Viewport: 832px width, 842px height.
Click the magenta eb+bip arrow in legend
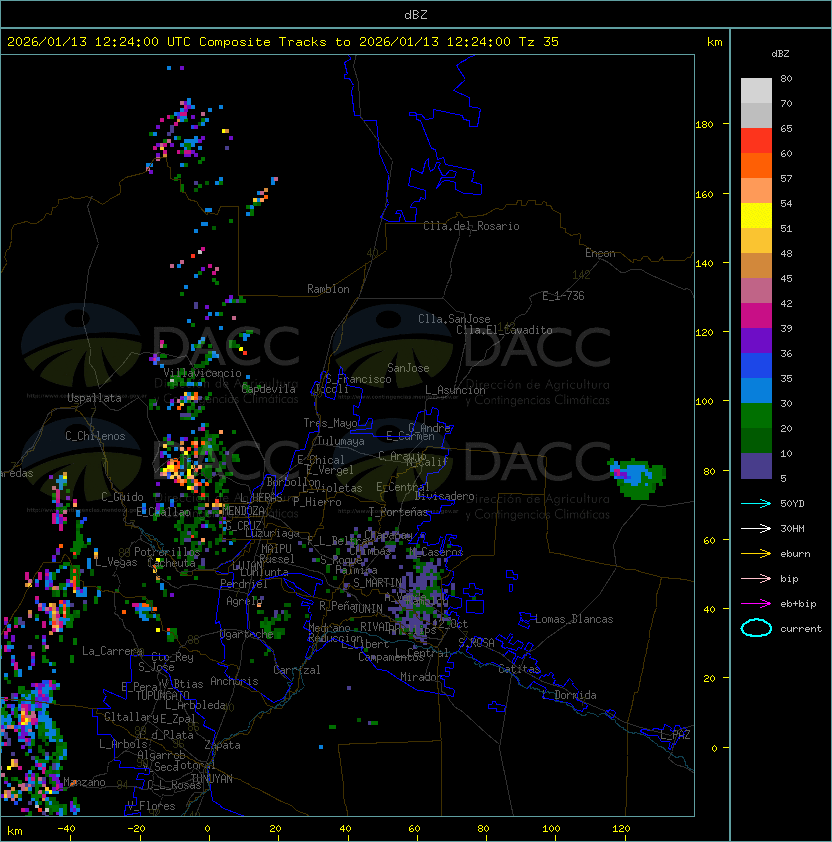click(756, 604)
